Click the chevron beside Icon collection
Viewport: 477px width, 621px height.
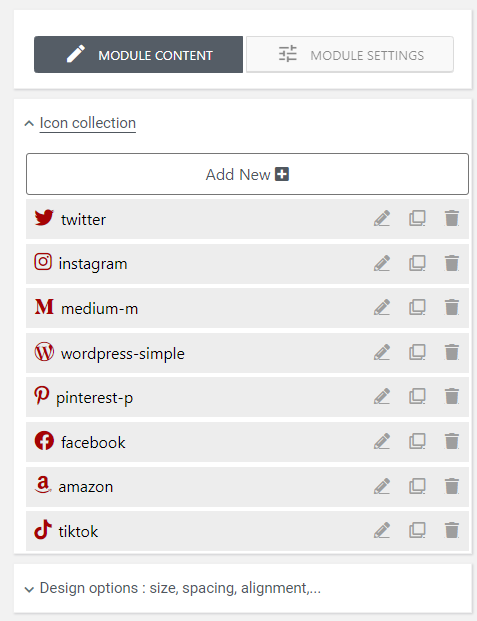click(29, 124)
